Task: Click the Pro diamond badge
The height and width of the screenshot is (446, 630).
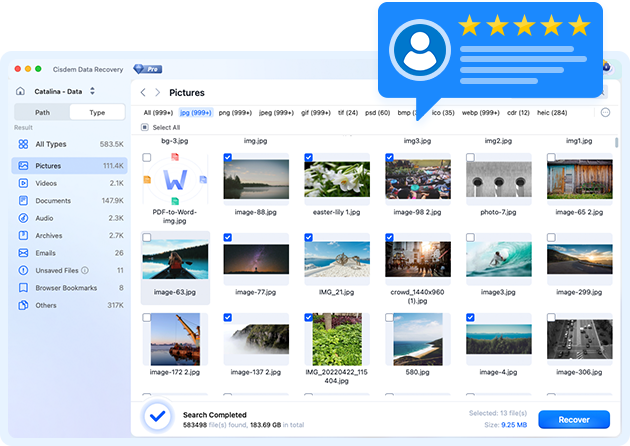Action: pos(148,69)
